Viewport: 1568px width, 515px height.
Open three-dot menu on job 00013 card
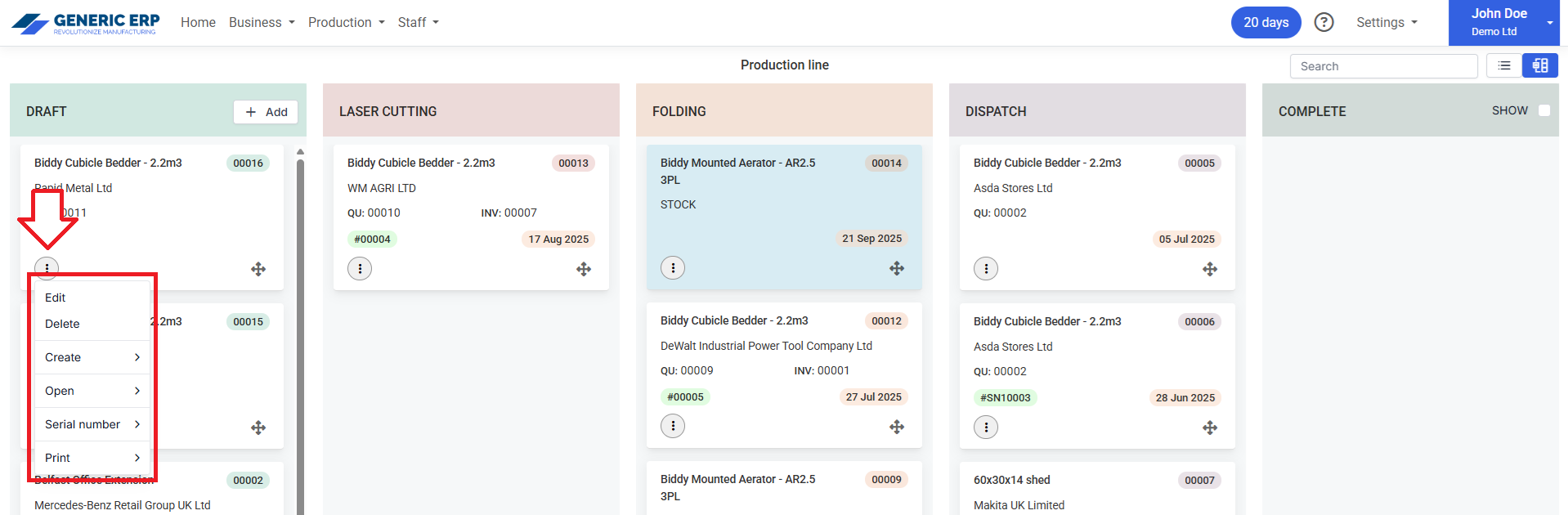coord(360,269)
